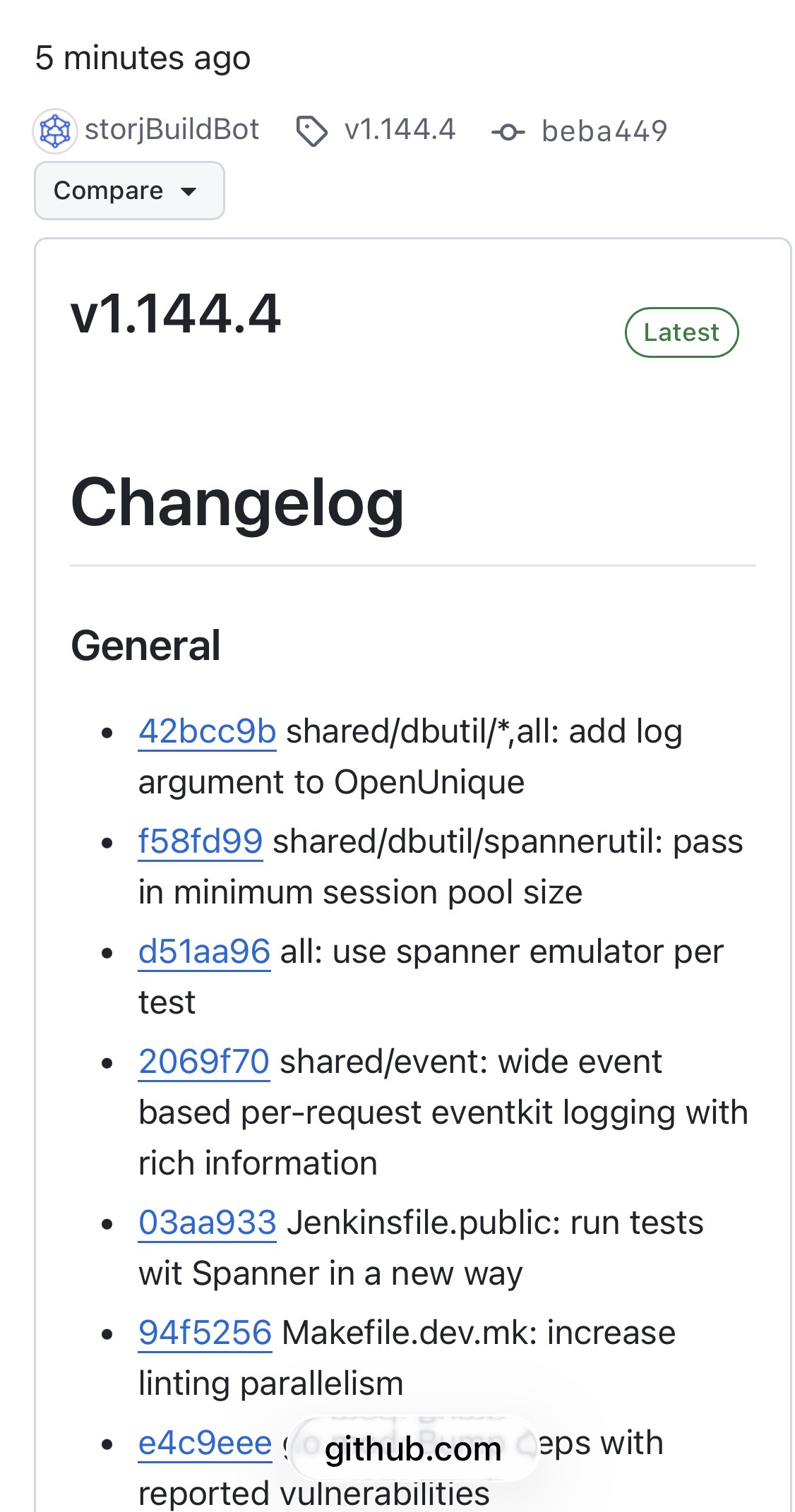Open commit 03aa933 link
Image resolution: width=795 pixels, height=1512 pixels.
[207, 1223]
